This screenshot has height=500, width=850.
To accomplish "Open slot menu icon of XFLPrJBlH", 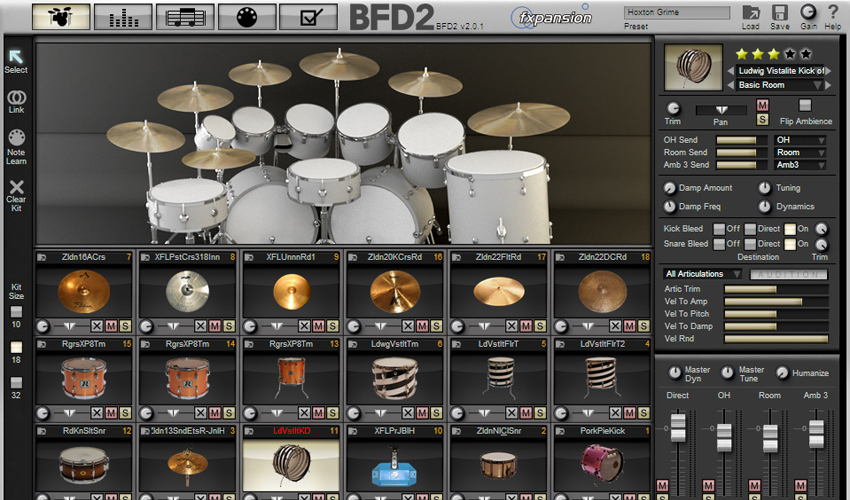I will 352,431.
